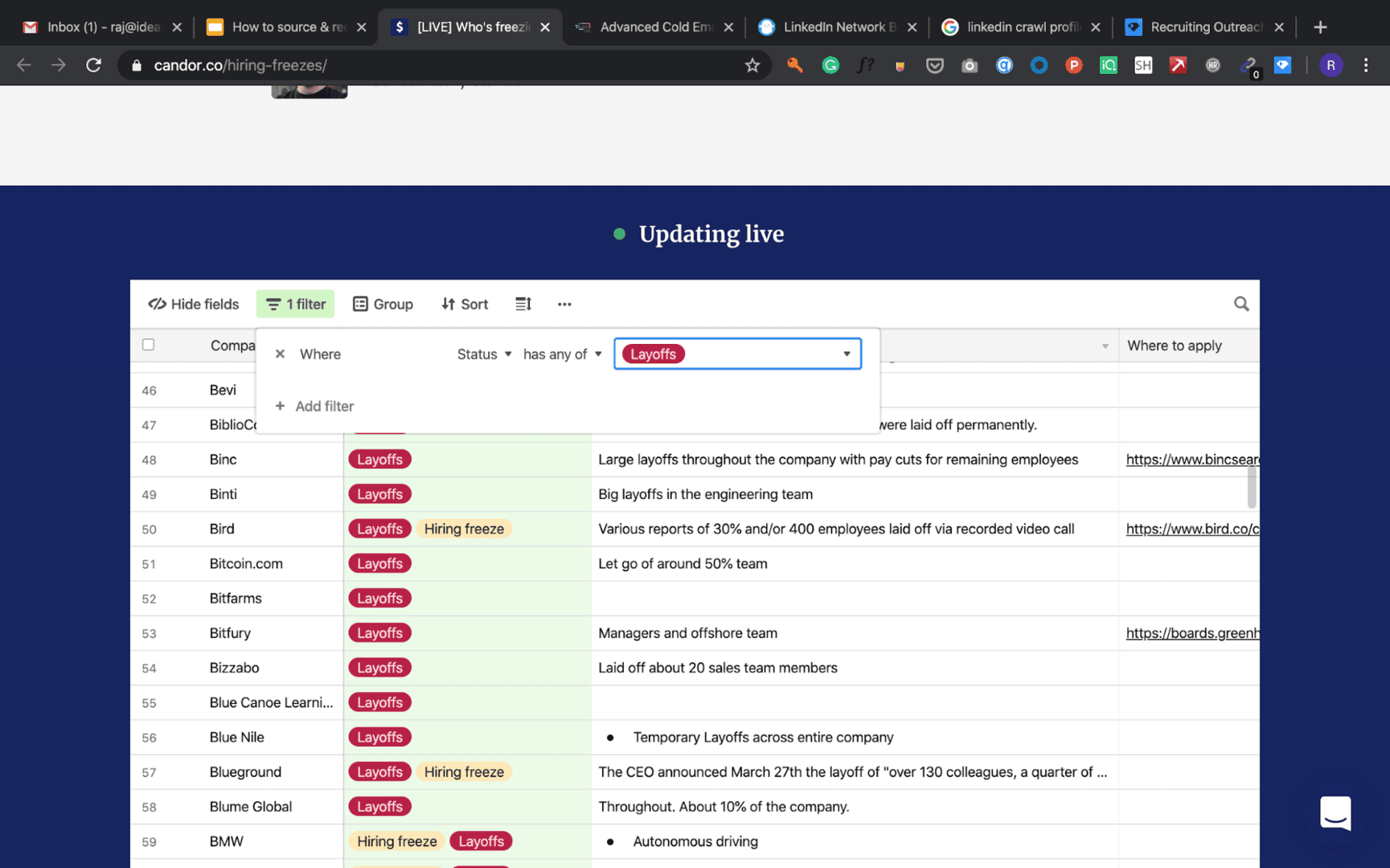Image resolution: width=1390 pixels, height=868 pixels.
Task: Open the chat widget bubble
Action: click(1335, 813)
